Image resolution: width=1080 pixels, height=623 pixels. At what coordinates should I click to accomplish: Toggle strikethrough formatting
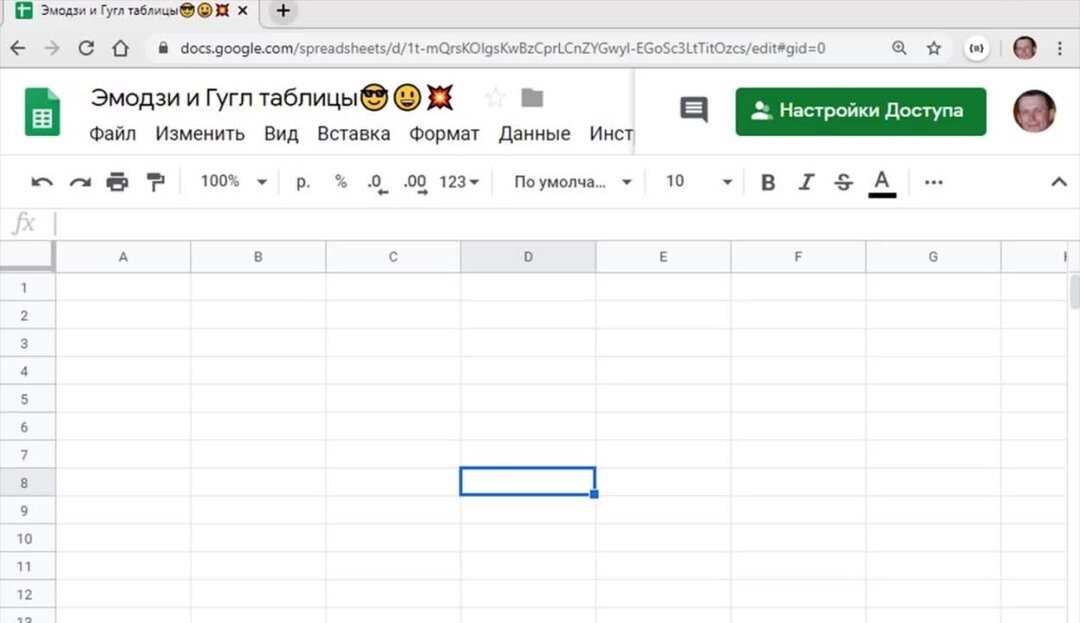(843, 182)
